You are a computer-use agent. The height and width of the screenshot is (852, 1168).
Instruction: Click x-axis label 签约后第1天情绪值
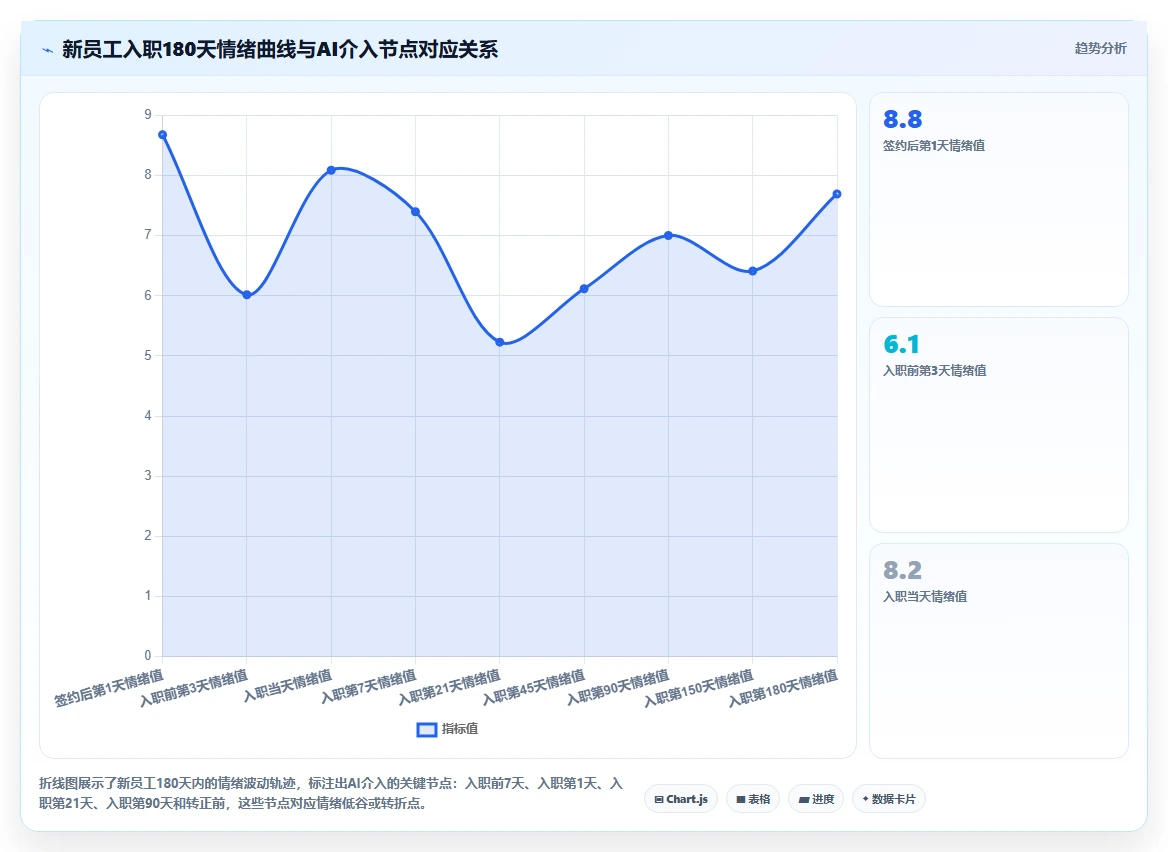(x=109, y=687)
